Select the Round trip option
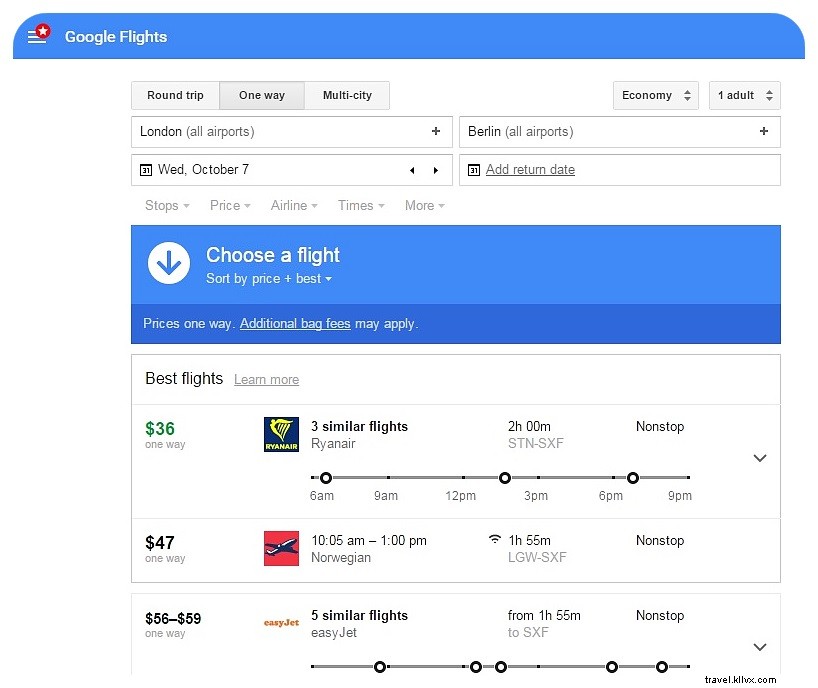The width and height of the screenshot is (818, 688). 175,95
